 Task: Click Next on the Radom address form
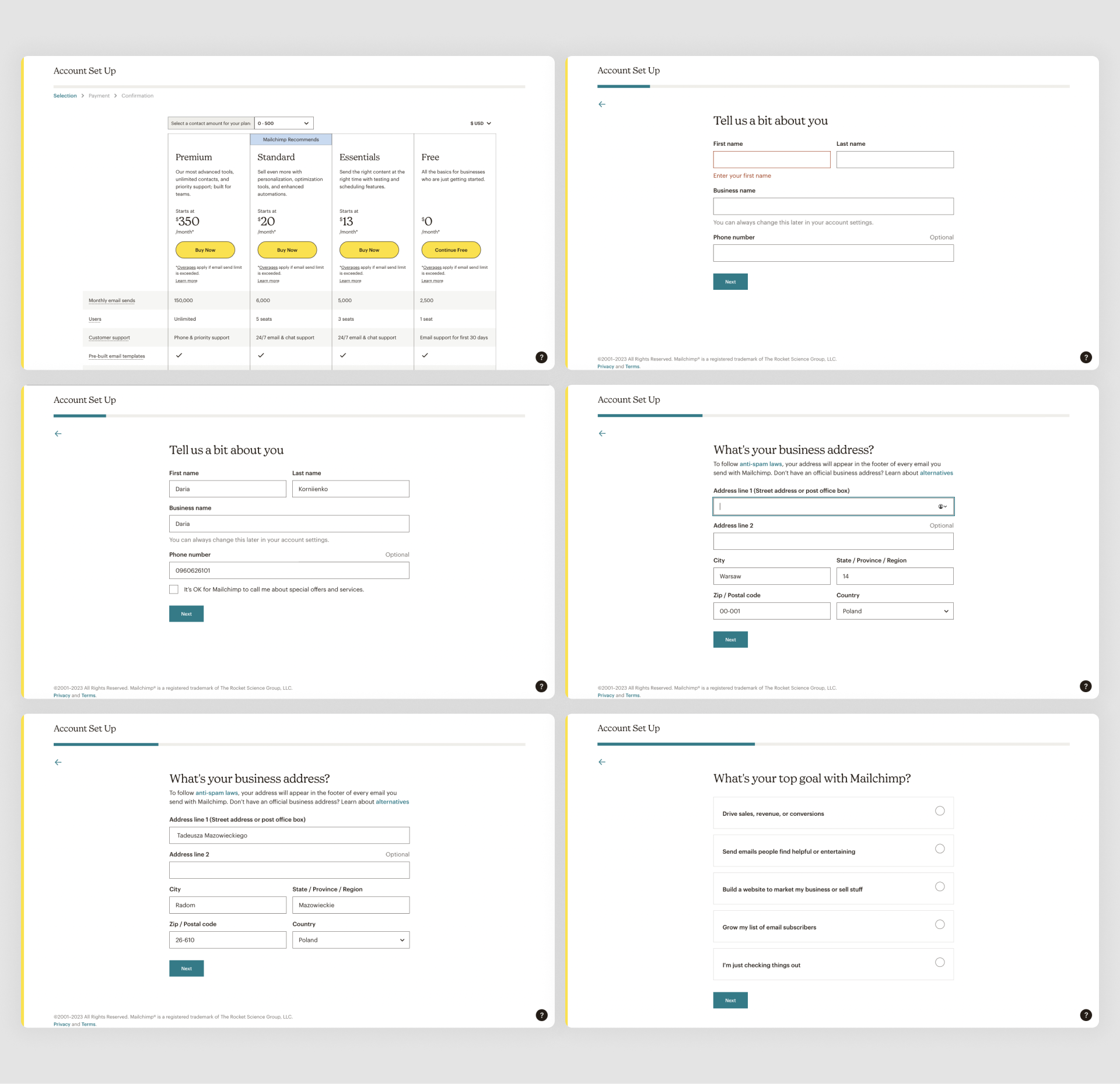click(186, 969)
